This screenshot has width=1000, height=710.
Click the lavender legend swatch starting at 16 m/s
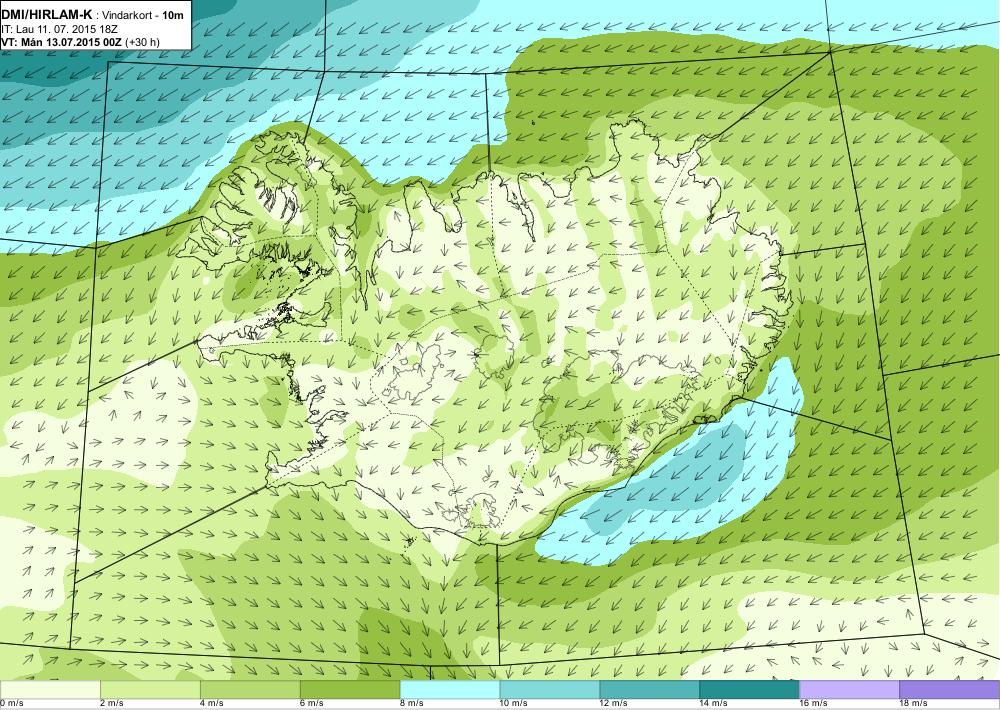(849, 690)
